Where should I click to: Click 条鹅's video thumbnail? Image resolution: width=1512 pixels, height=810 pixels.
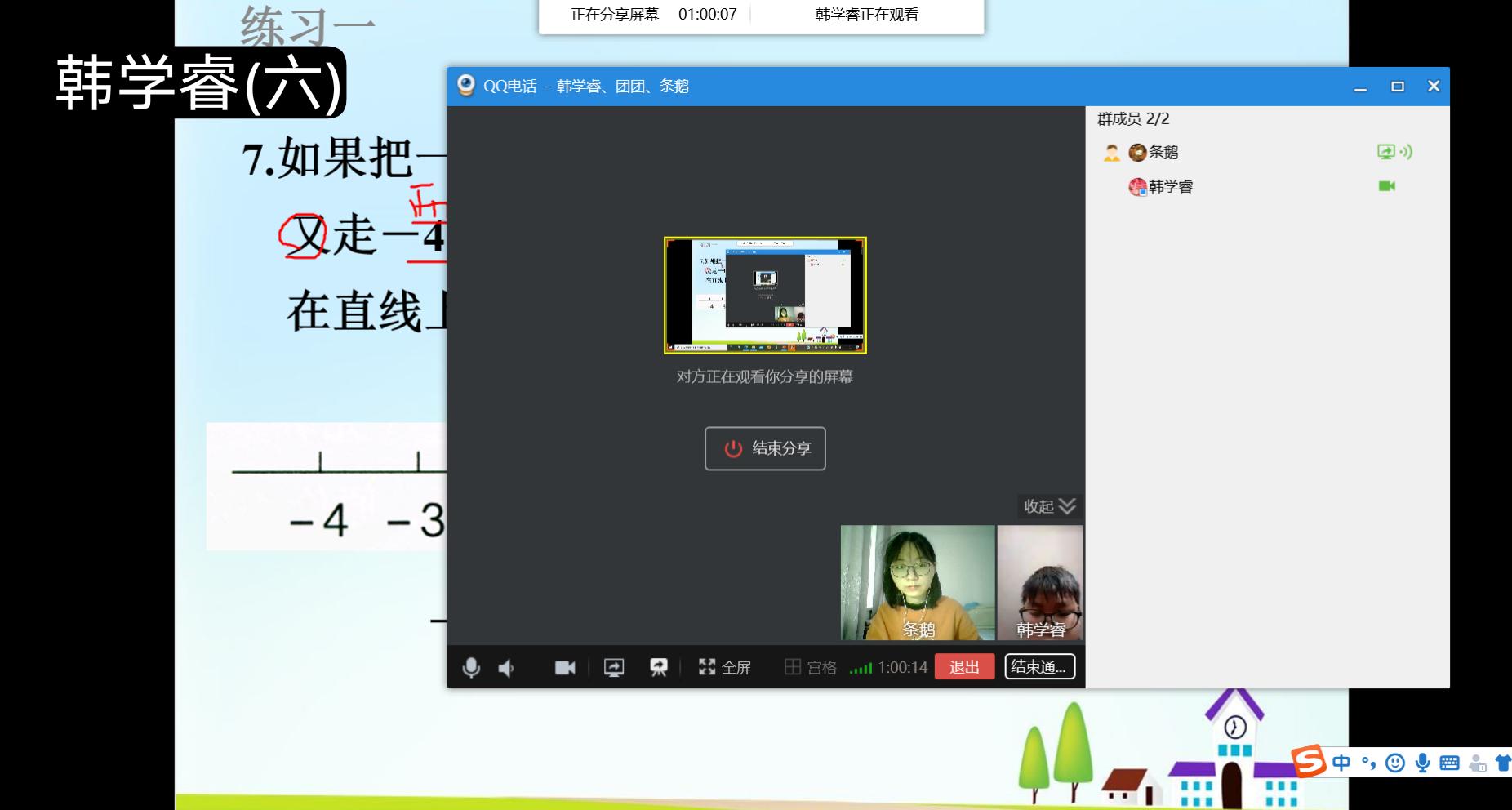(918, 582)
